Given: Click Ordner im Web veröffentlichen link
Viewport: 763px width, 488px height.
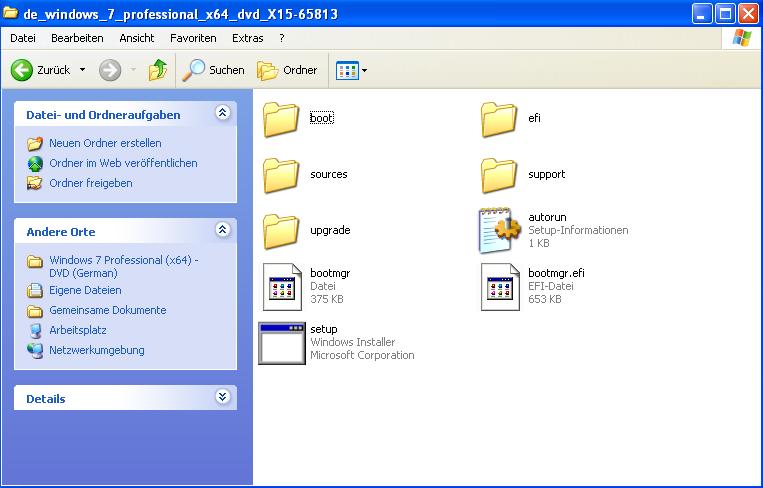Looking at the screenshot, I should click(123, 163).
